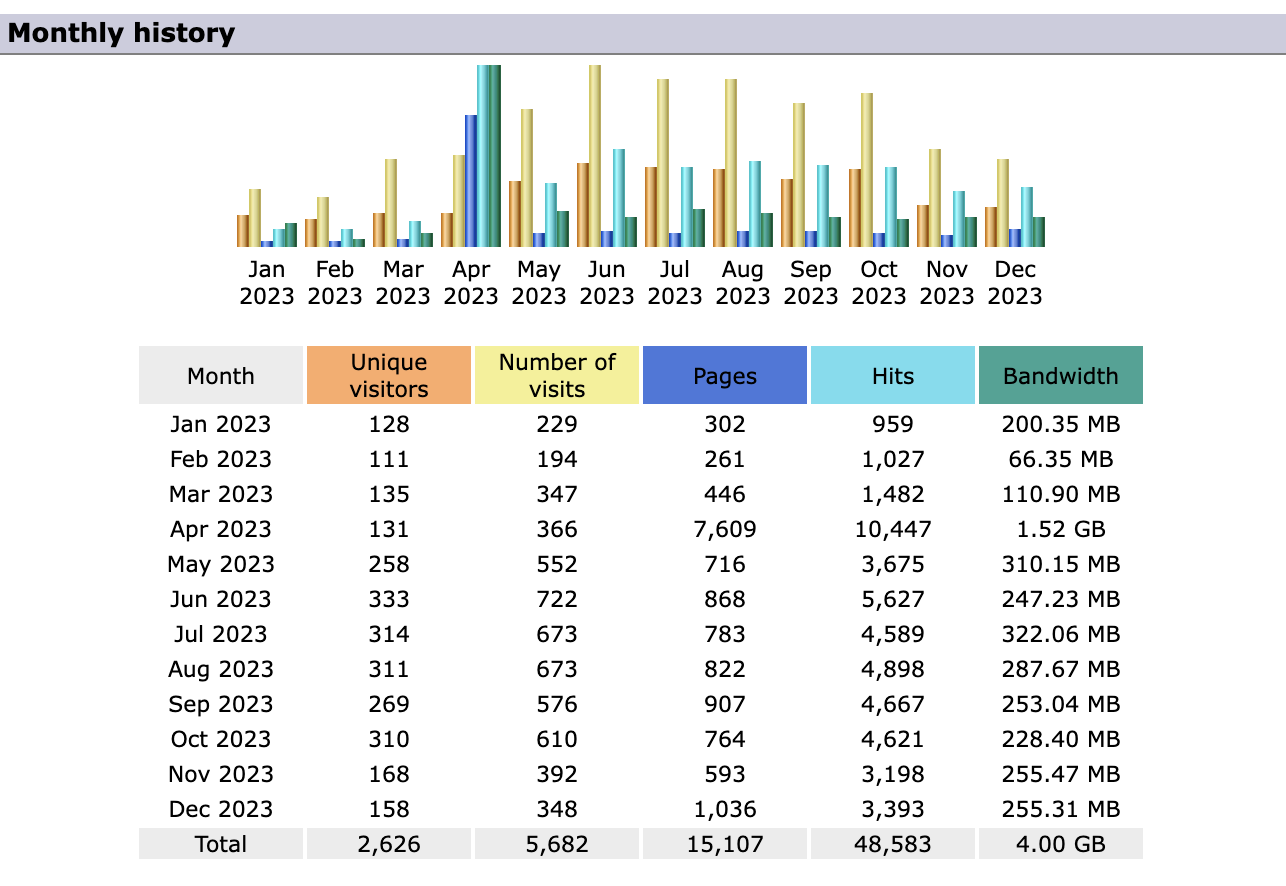Click the orange Unique visitors column header
Image resolution: width=1286 pixels, height=886 pixels.
[389, 376]
